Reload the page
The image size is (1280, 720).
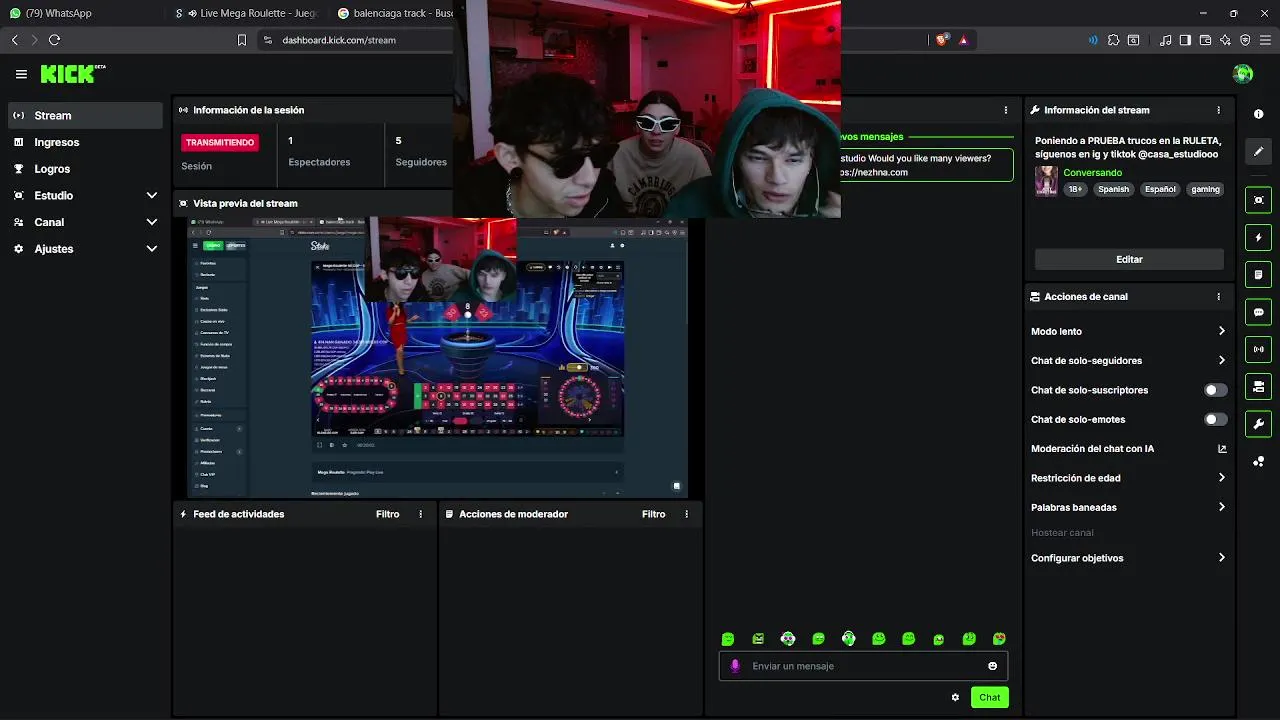point(54,40)
